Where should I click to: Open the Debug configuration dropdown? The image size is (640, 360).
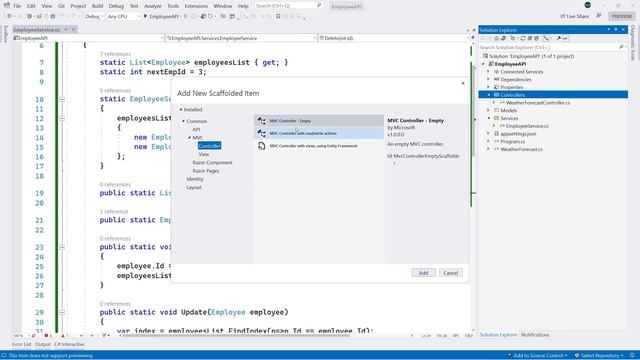[94, 16]
